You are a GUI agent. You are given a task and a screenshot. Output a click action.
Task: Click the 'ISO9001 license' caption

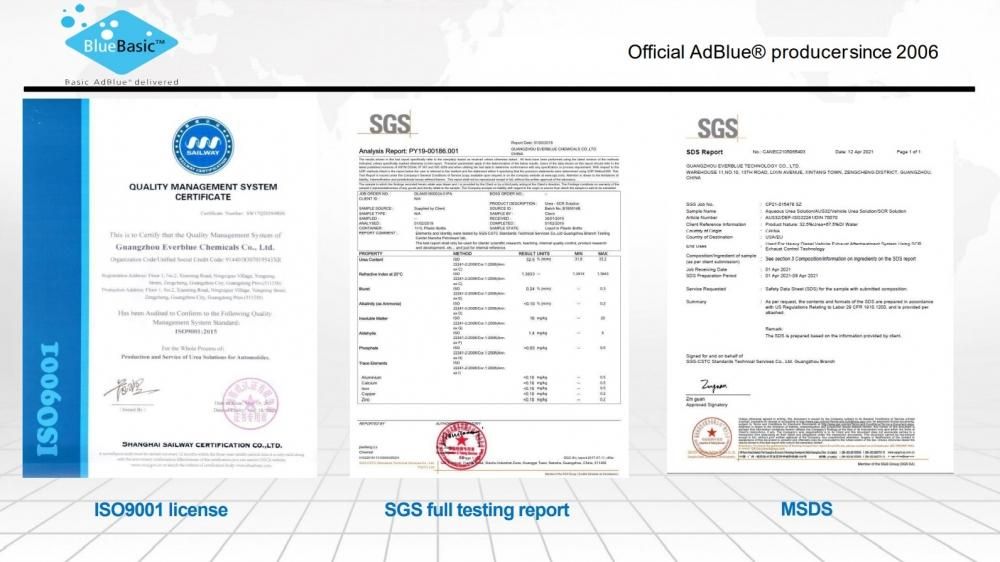[x=161, y=510]
